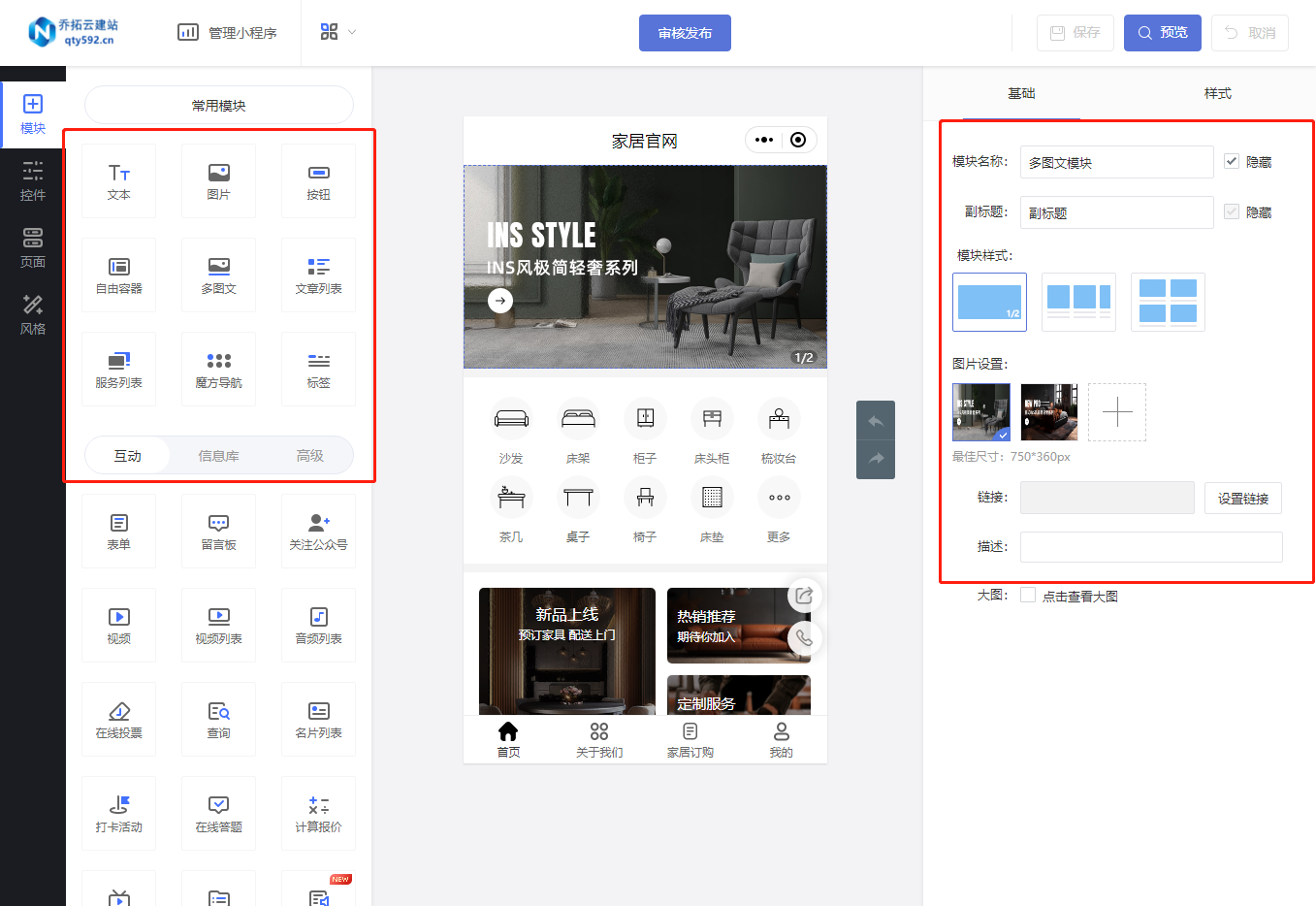The image size is (1316, 906).
Task: Open the 控件 controls sidebar panel
Action: [33, 181]
